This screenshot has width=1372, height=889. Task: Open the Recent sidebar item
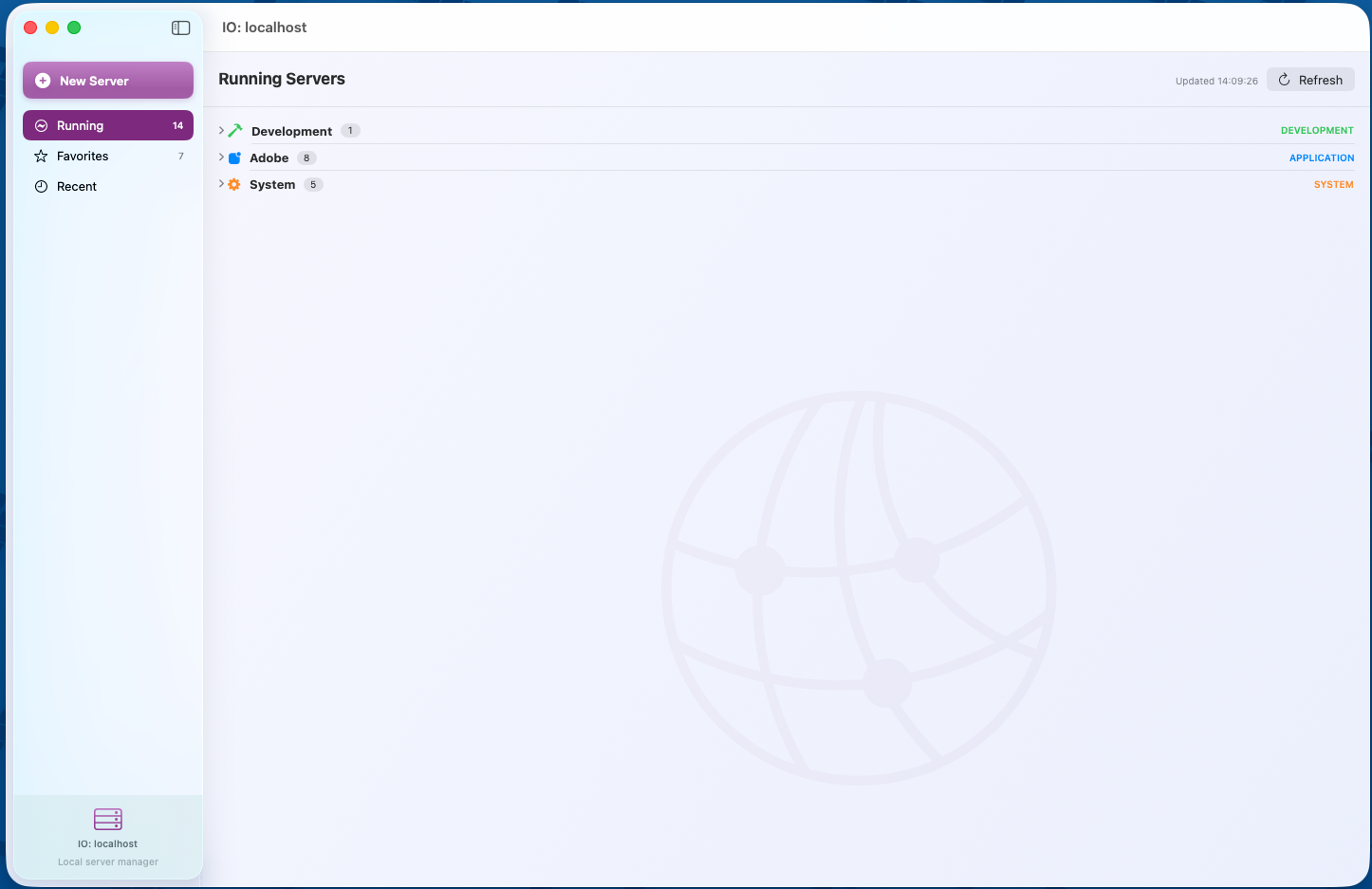(108, 186)
